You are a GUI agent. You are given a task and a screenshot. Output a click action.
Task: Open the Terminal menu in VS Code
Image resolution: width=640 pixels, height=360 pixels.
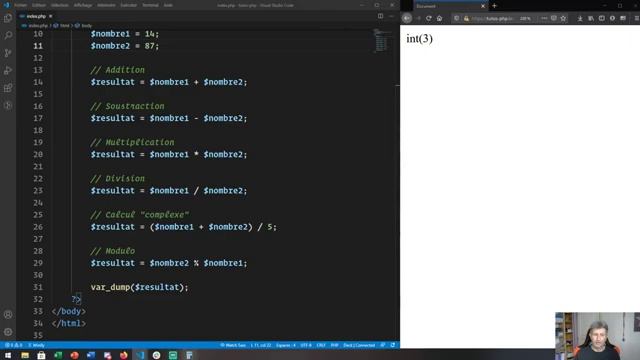(x=150, y=5)
